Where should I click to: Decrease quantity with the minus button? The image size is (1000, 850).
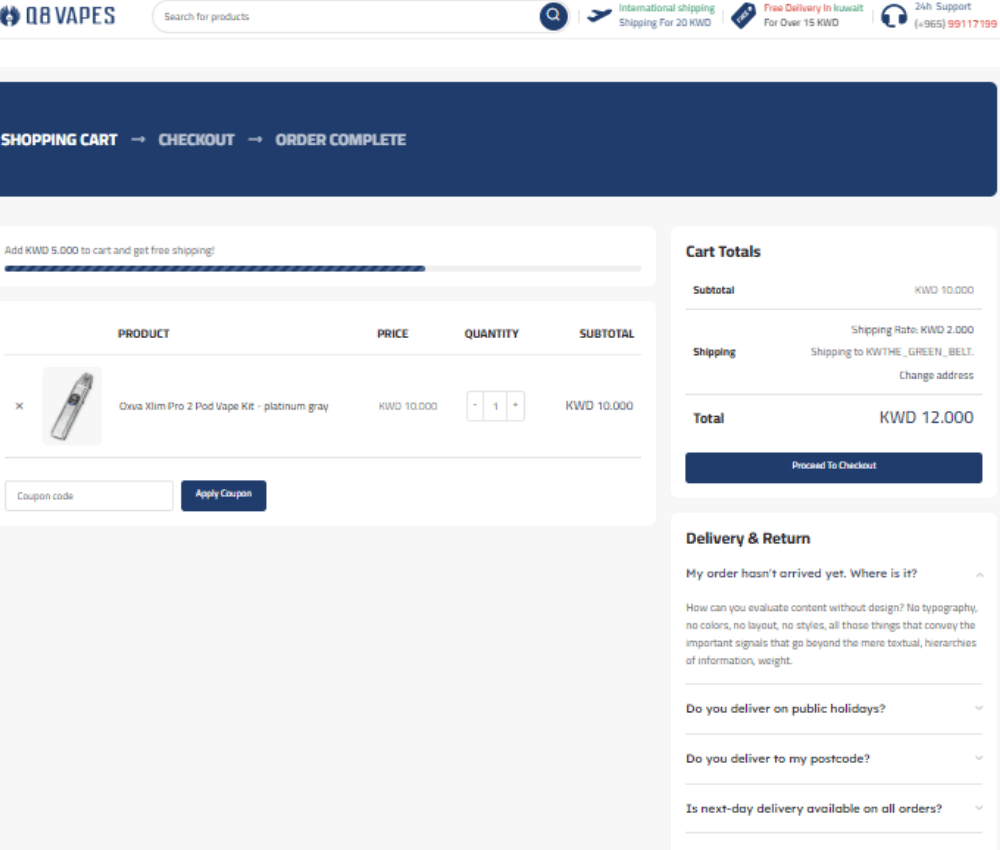click(x=475, y=406)
